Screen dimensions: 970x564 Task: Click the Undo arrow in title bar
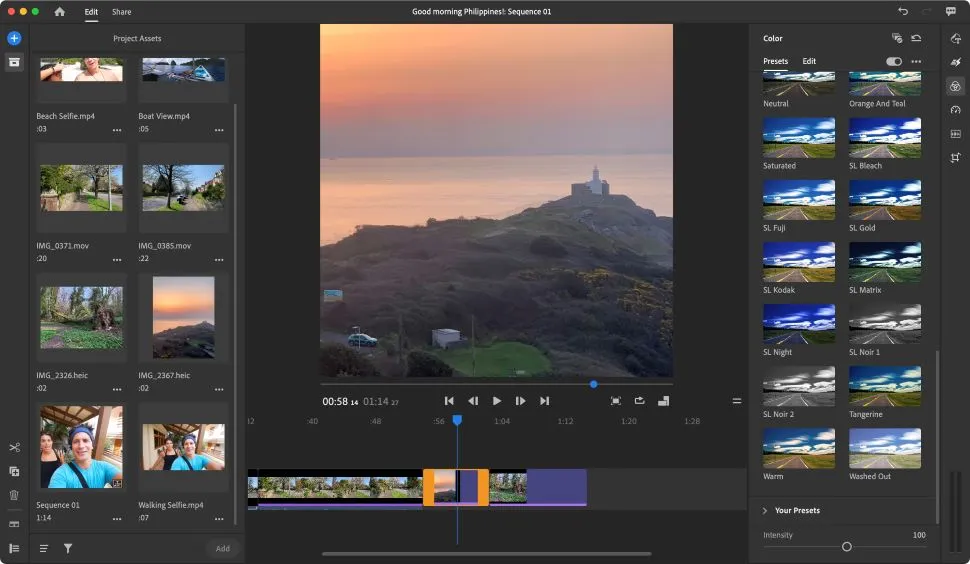click(903, 12)
